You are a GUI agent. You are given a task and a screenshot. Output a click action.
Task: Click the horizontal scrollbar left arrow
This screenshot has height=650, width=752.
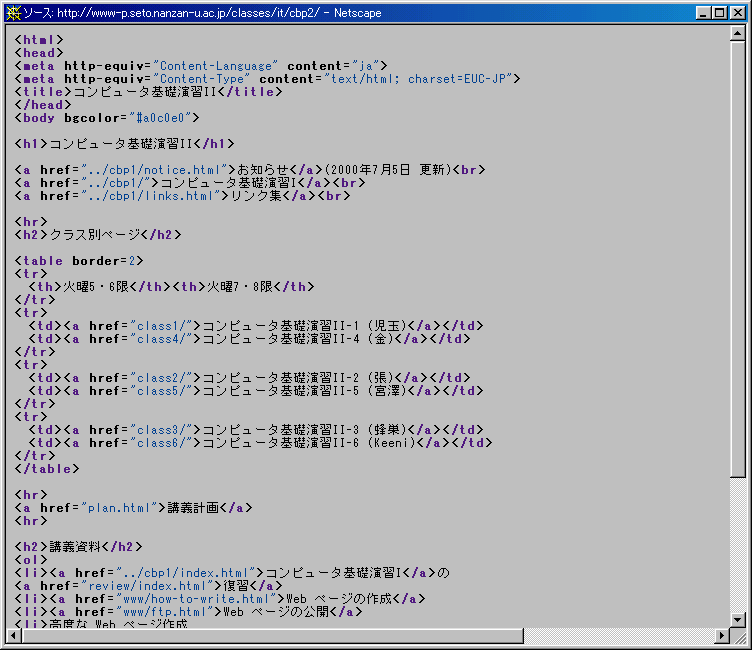(14, 636)
